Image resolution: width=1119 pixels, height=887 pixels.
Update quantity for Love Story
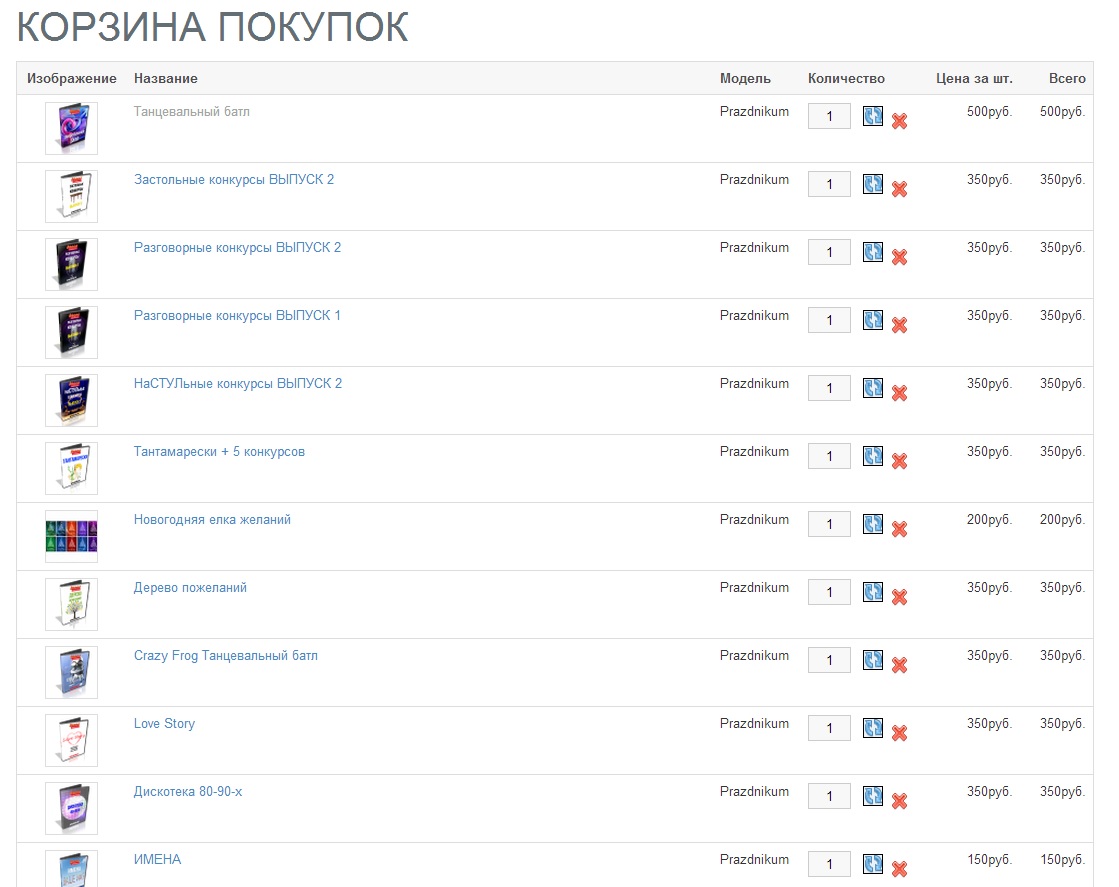tap(873, 728)
